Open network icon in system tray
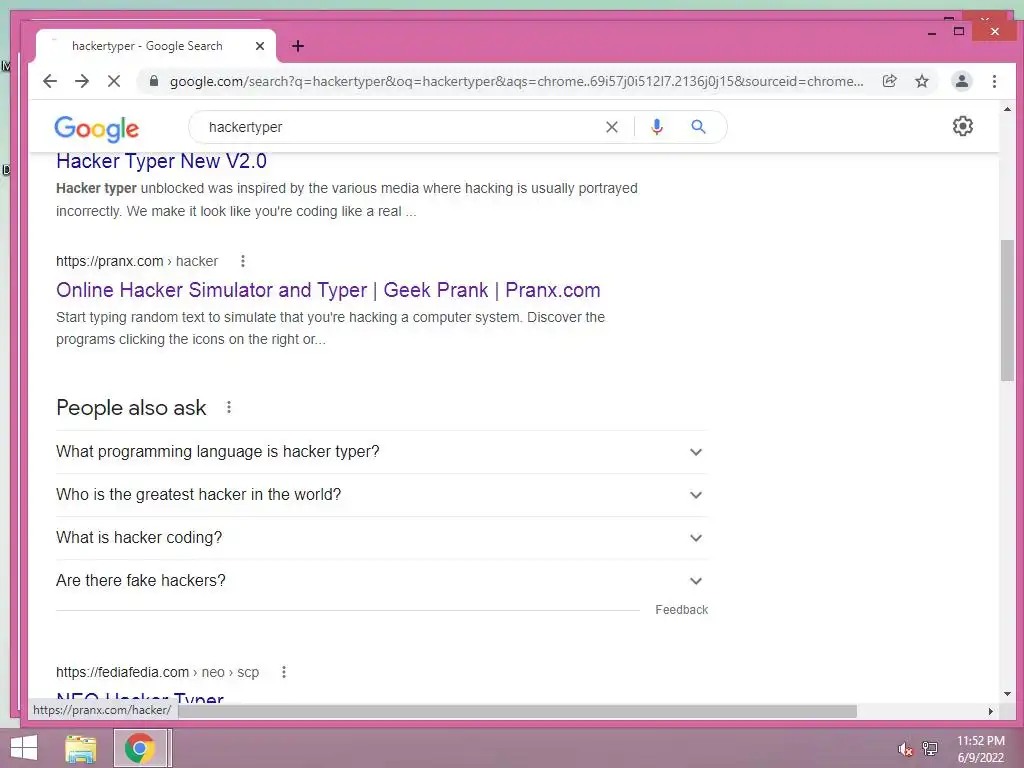The image size is (1024, 768). (x=930, y=749)
